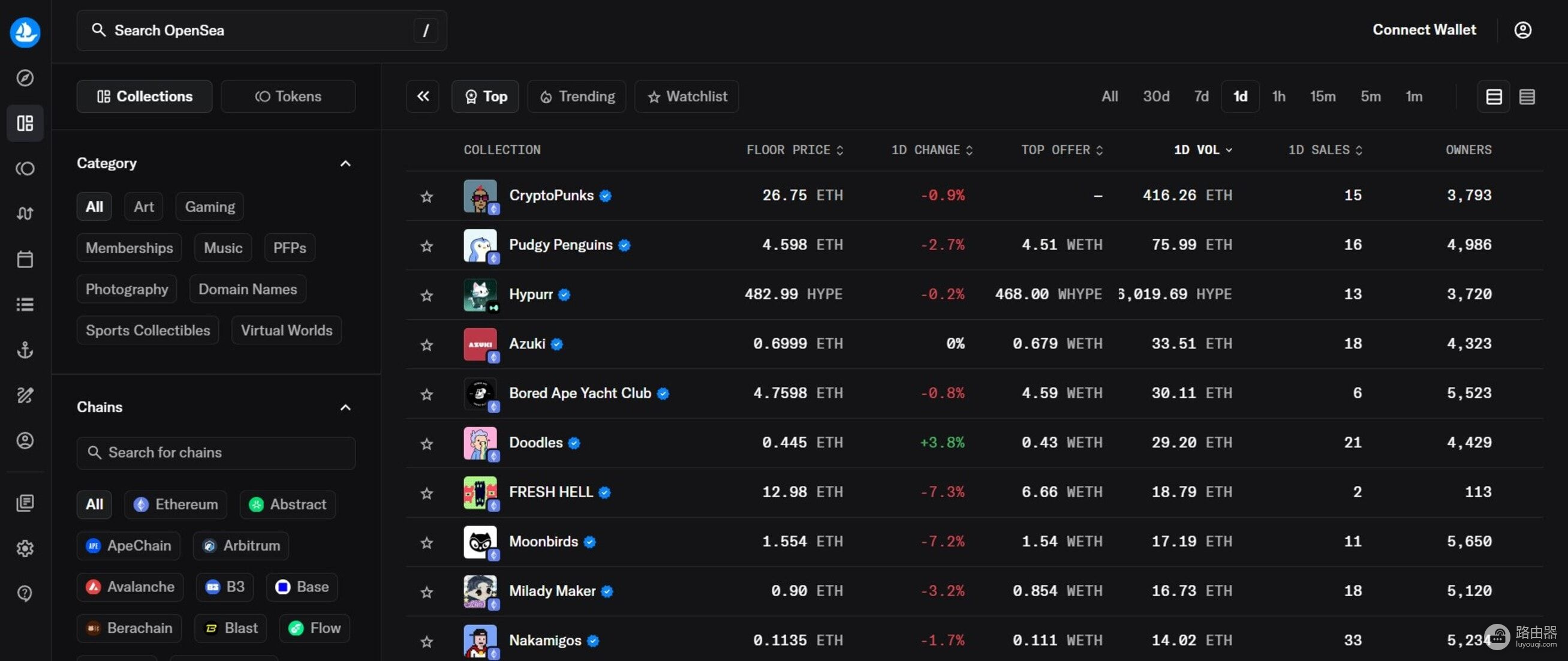The height and width of the screenshot is (661, 1568).
Task: Collapse the Category filter section
Action: click(345, 163)
